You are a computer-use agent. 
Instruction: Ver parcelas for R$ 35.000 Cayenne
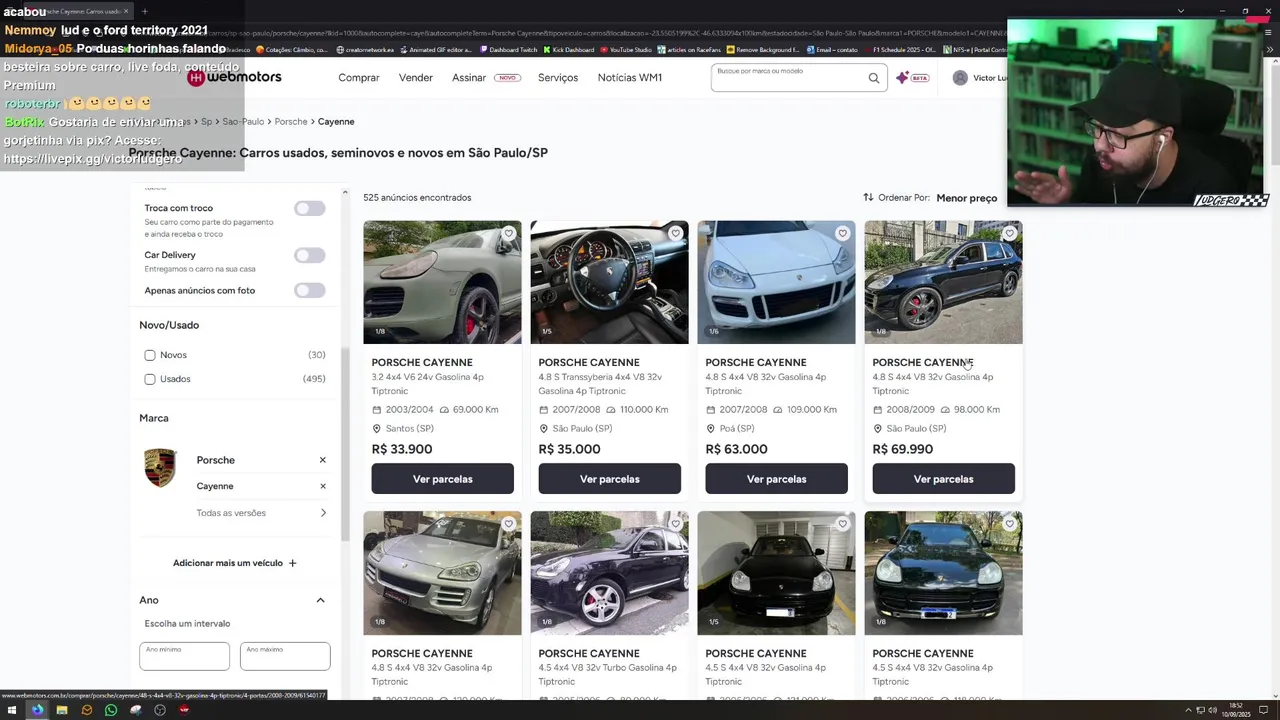point(609,479)
